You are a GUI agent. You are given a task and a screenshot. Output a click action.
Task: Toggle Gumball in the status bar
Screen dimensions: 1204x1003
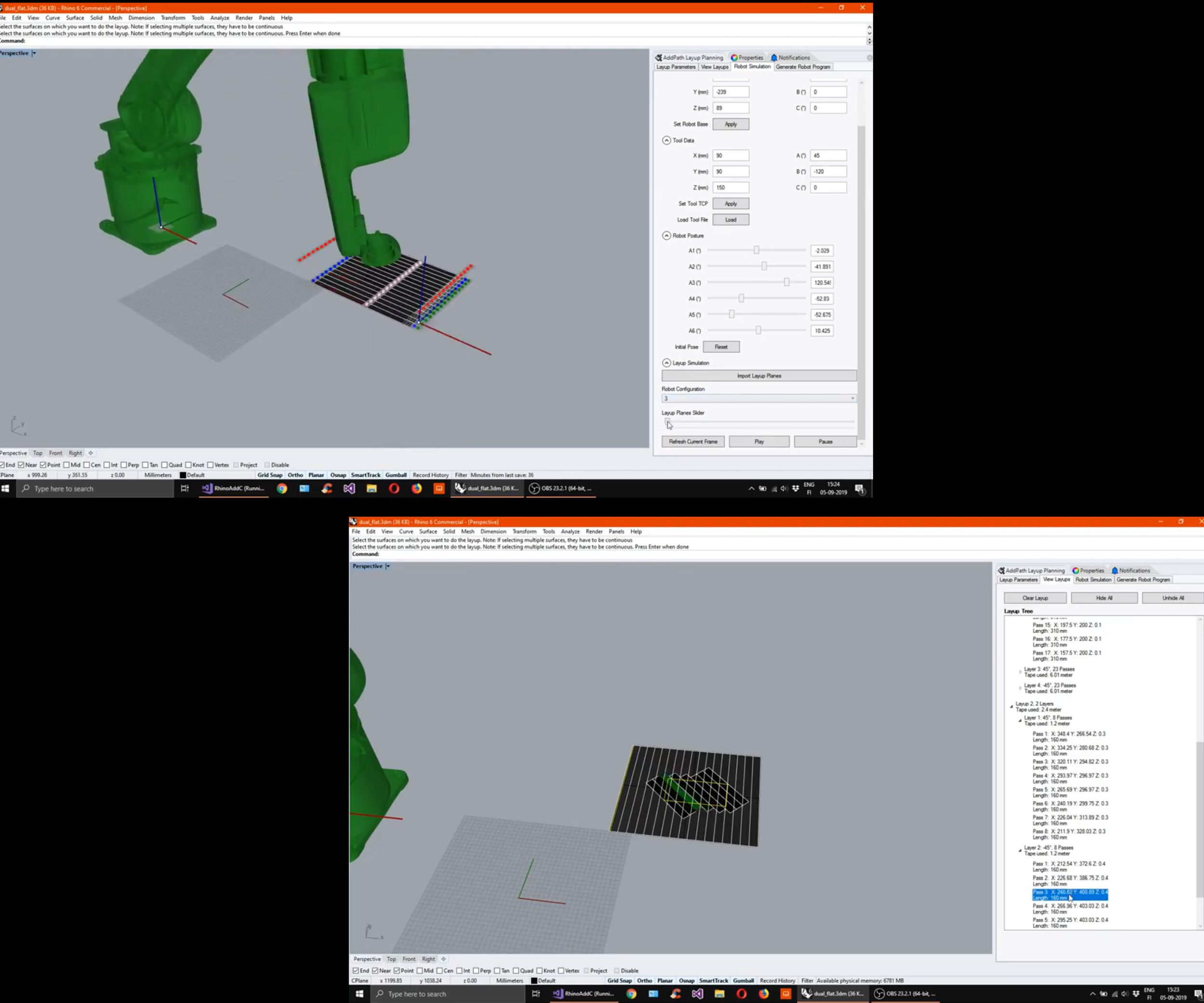tap(395, 475)
